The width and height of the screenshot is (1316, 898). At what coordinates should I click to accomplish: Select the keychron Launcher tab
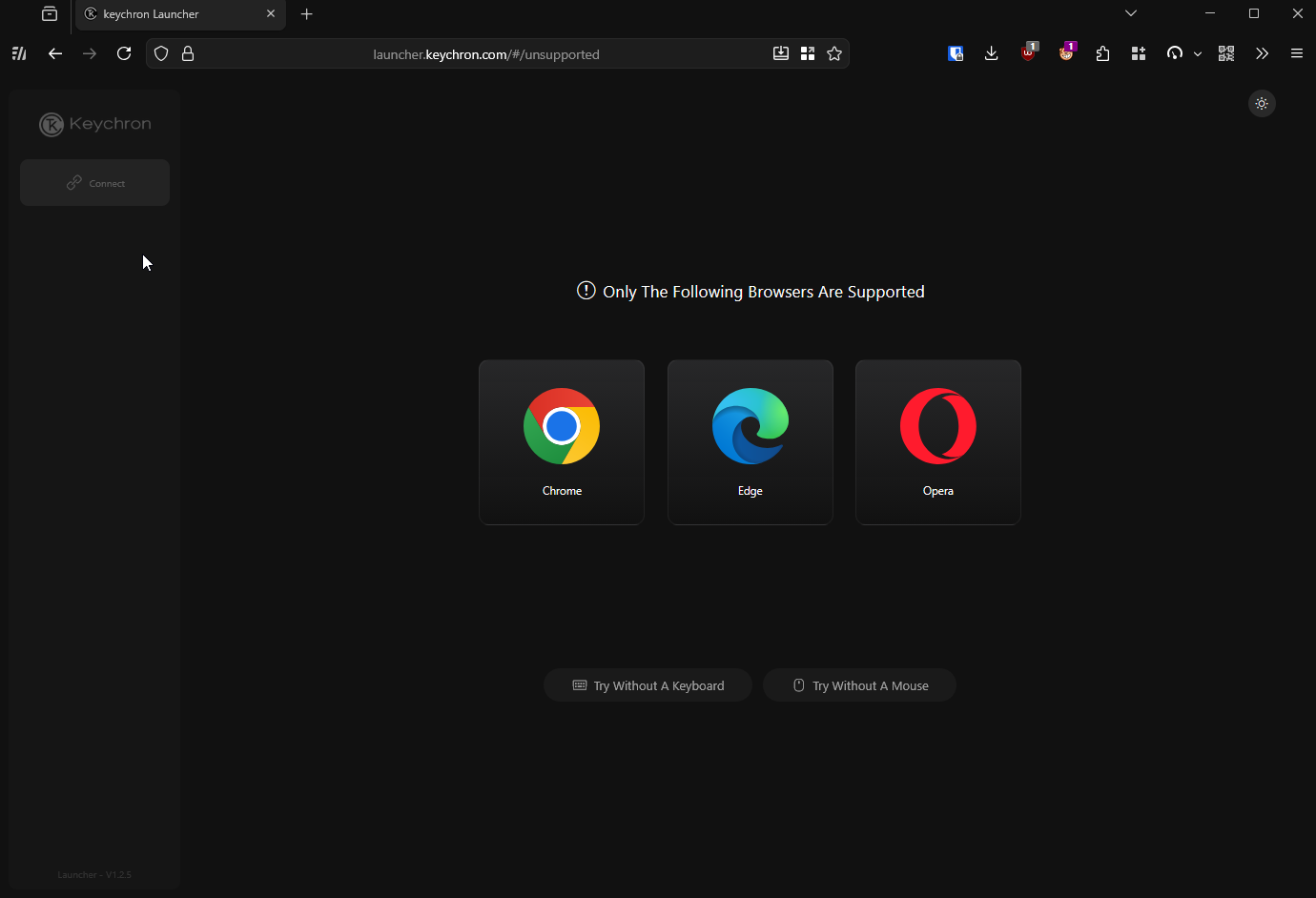point(180,14)
